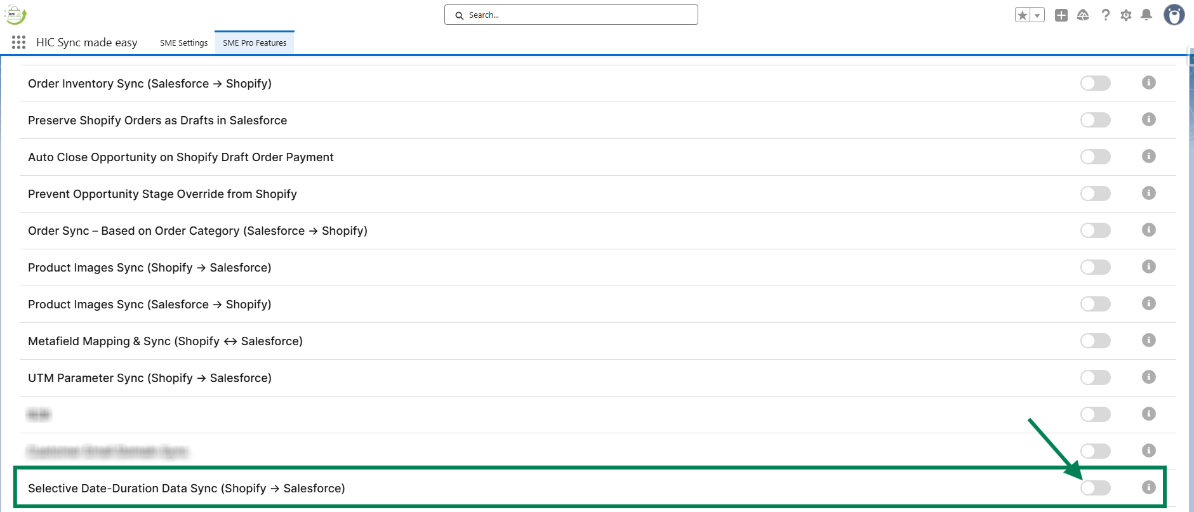Open the setup gear icon
Screen dimensions: 1194x512
1126,15
